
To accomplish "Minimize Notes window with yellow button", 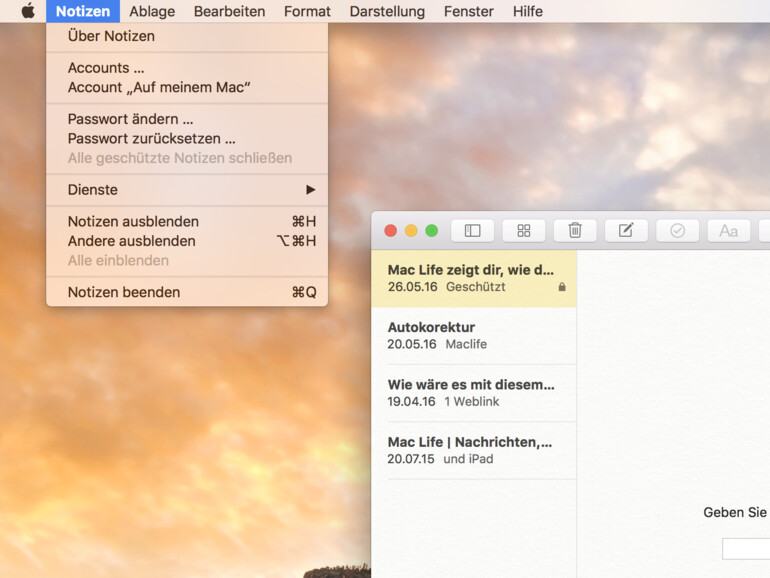I will click(411, 231).
